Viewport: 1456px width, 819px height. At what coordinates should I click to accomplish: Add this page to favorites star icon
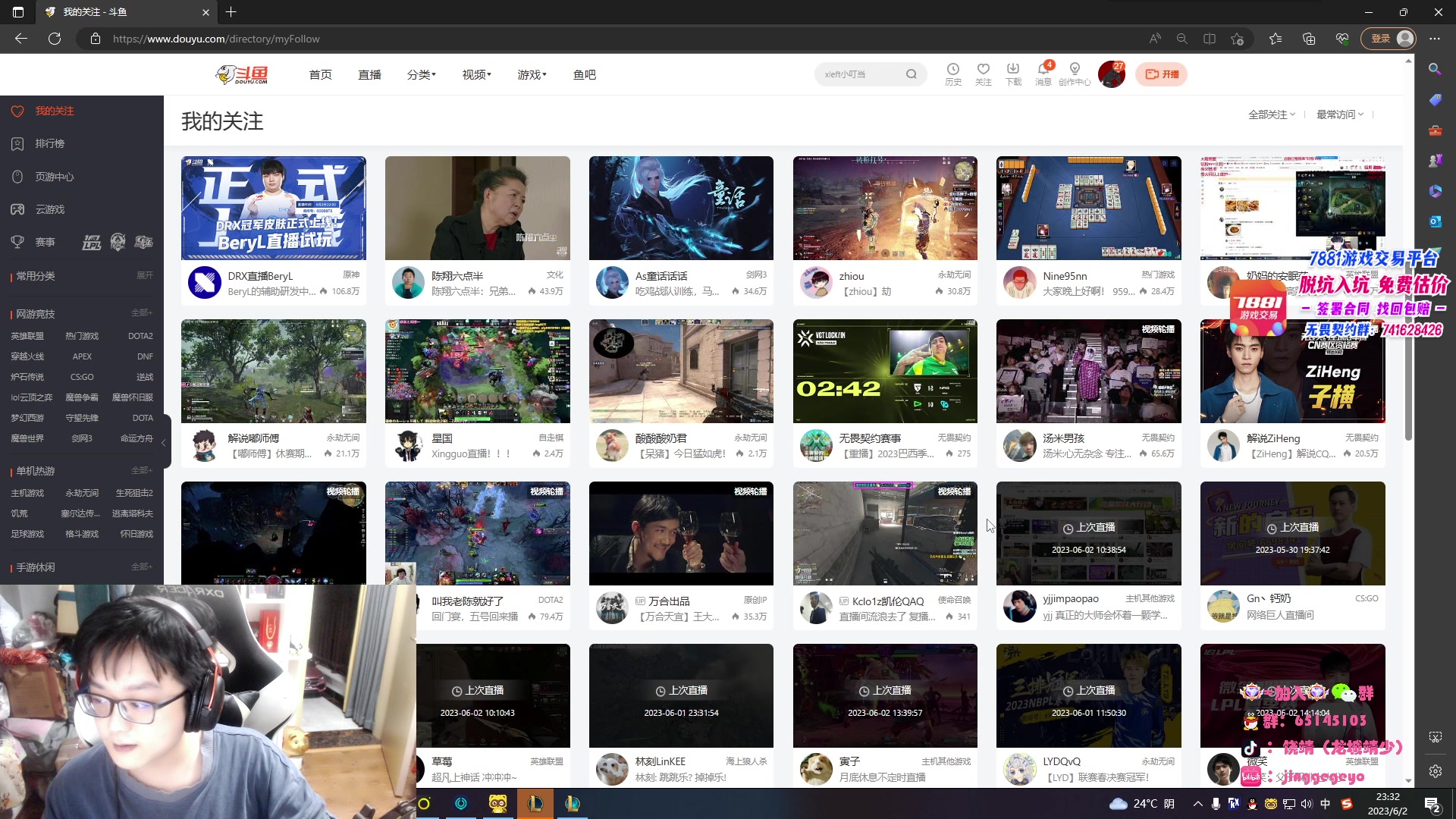1238,39
